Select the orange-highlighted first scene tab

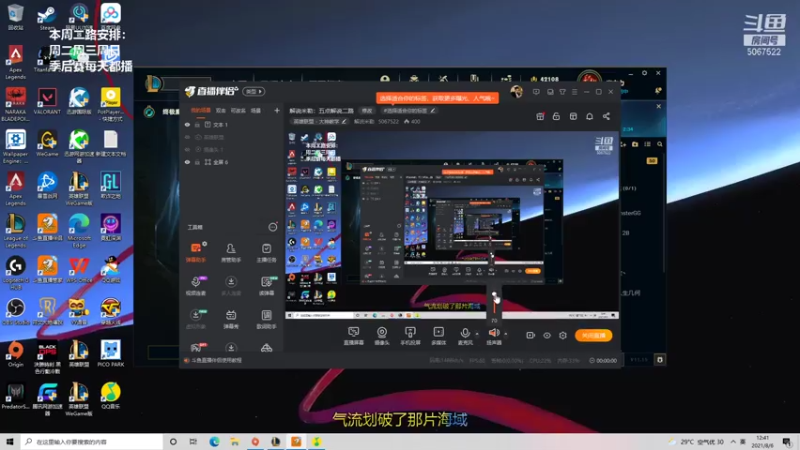[201, 110]
